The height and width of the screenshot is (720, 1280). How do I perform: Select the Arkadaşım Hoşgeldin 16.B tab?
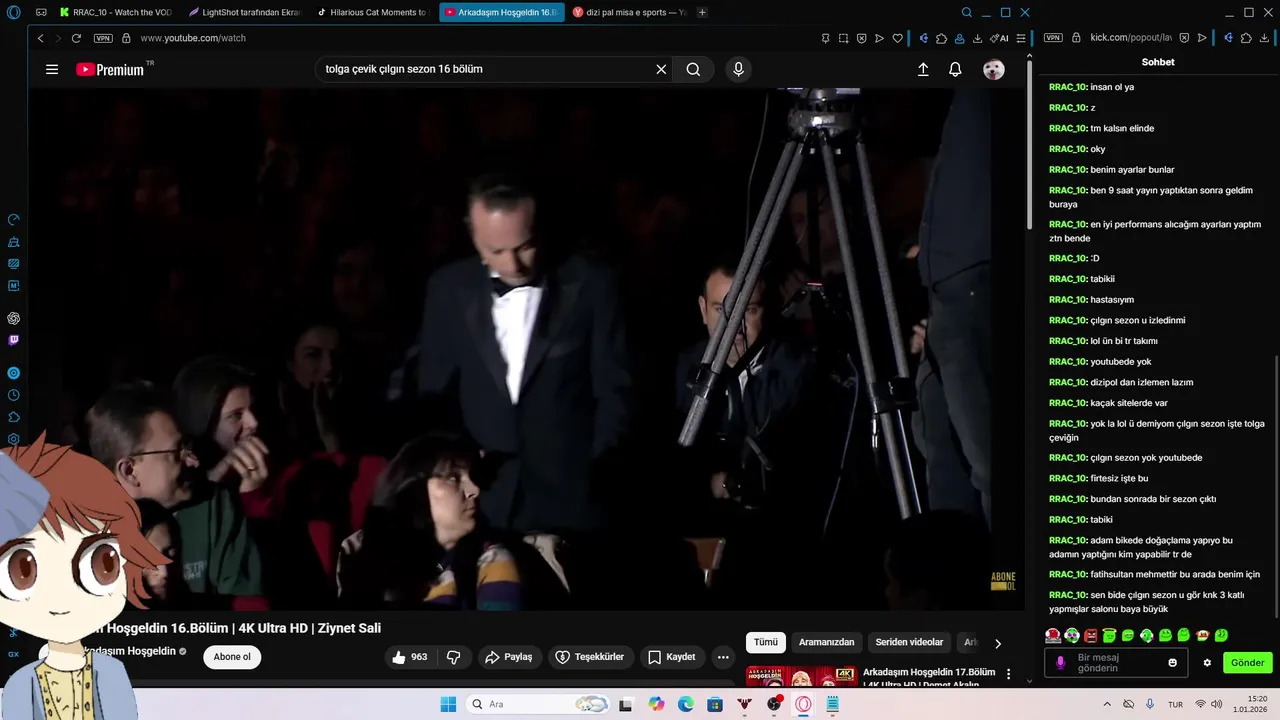502,12
